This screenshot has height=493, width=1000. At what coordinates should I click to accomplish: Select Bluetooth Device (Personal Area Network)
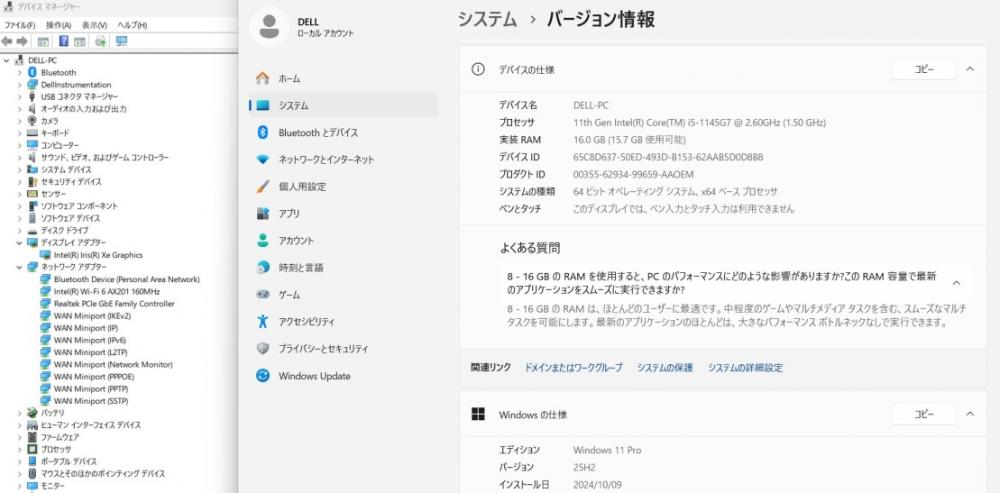126,279
